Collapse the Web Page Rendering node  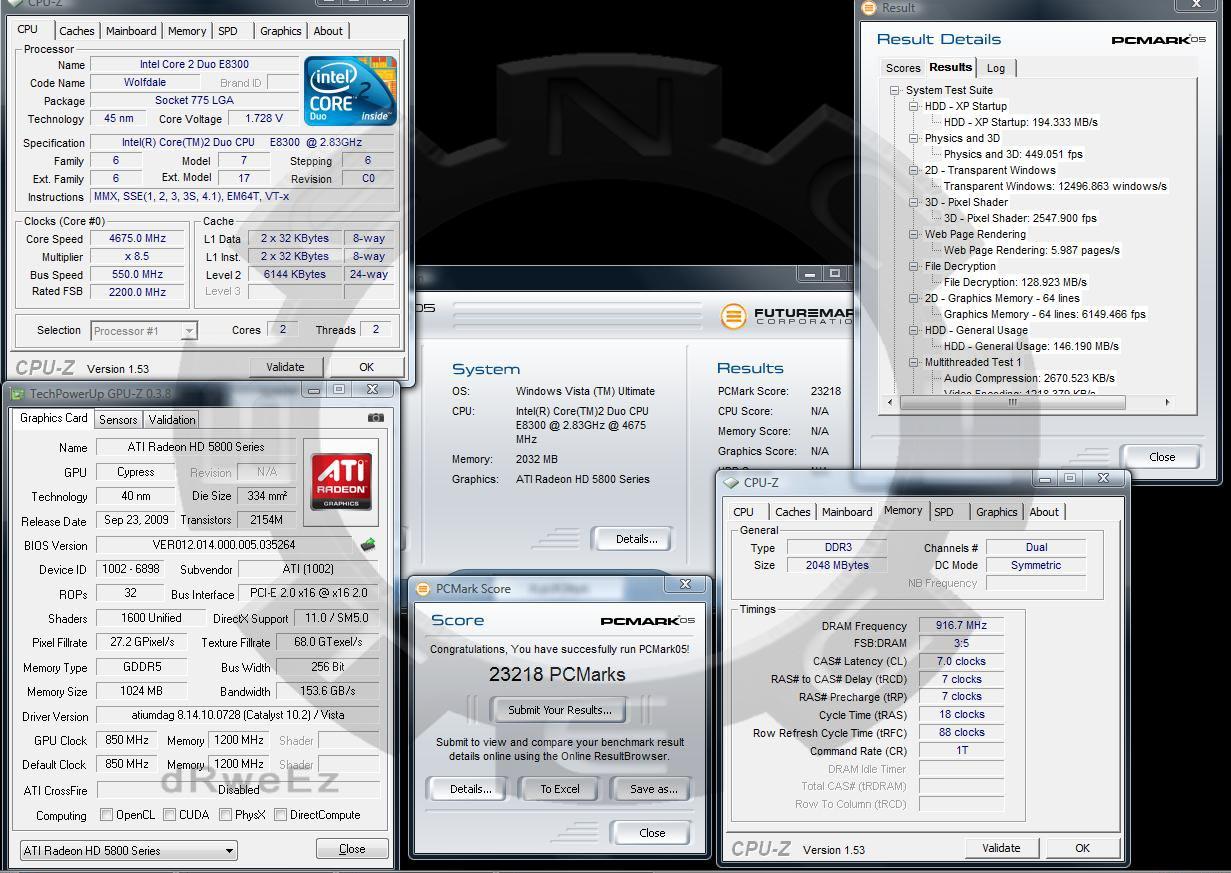click(914, 234)
